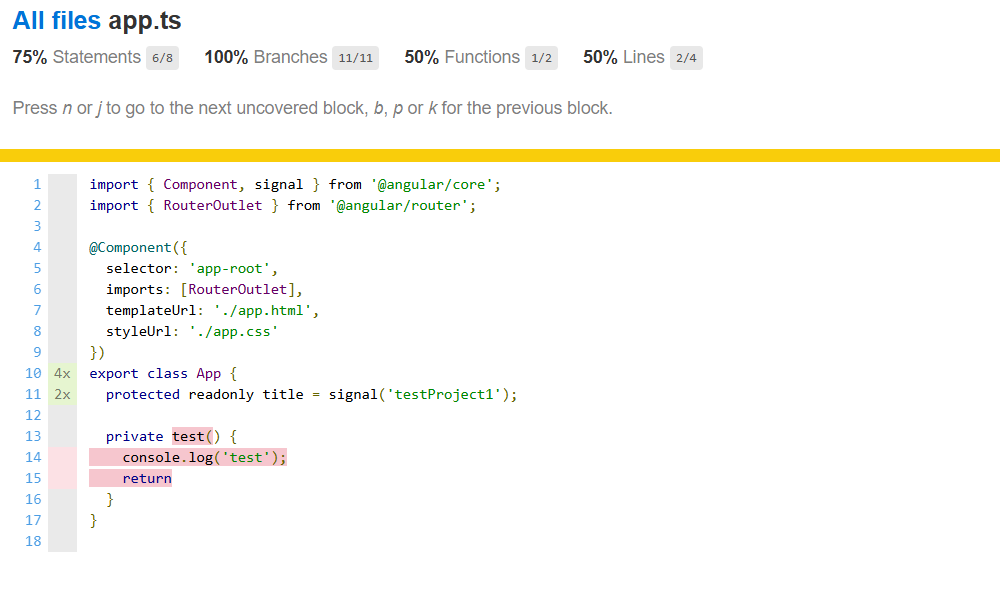Select line number 1 in the gutter

point(37,184)
